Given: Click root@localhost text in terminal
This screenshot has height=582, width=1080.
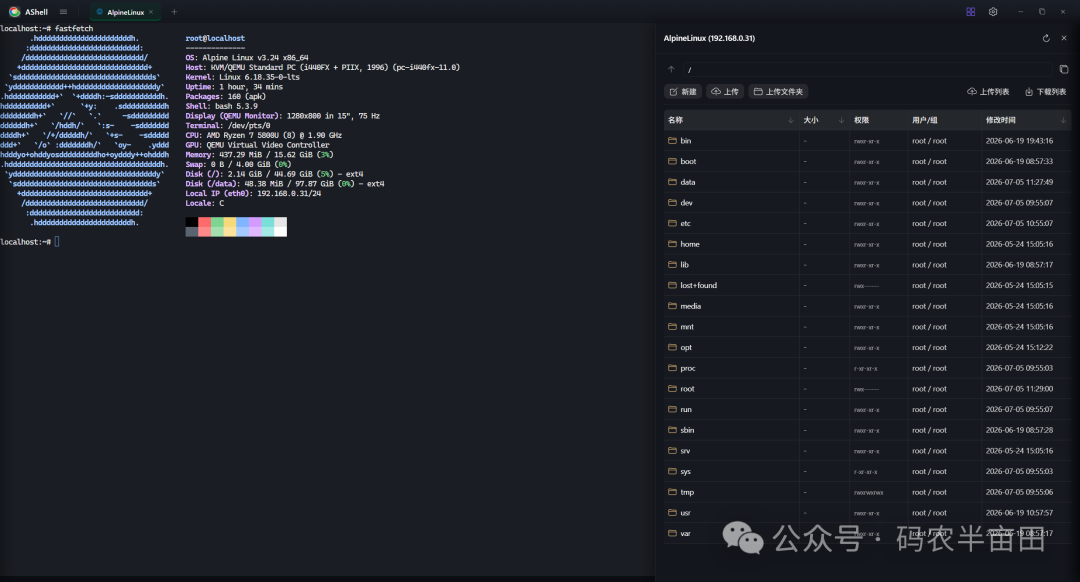Looking at the screenshot, I should [215, 39].
